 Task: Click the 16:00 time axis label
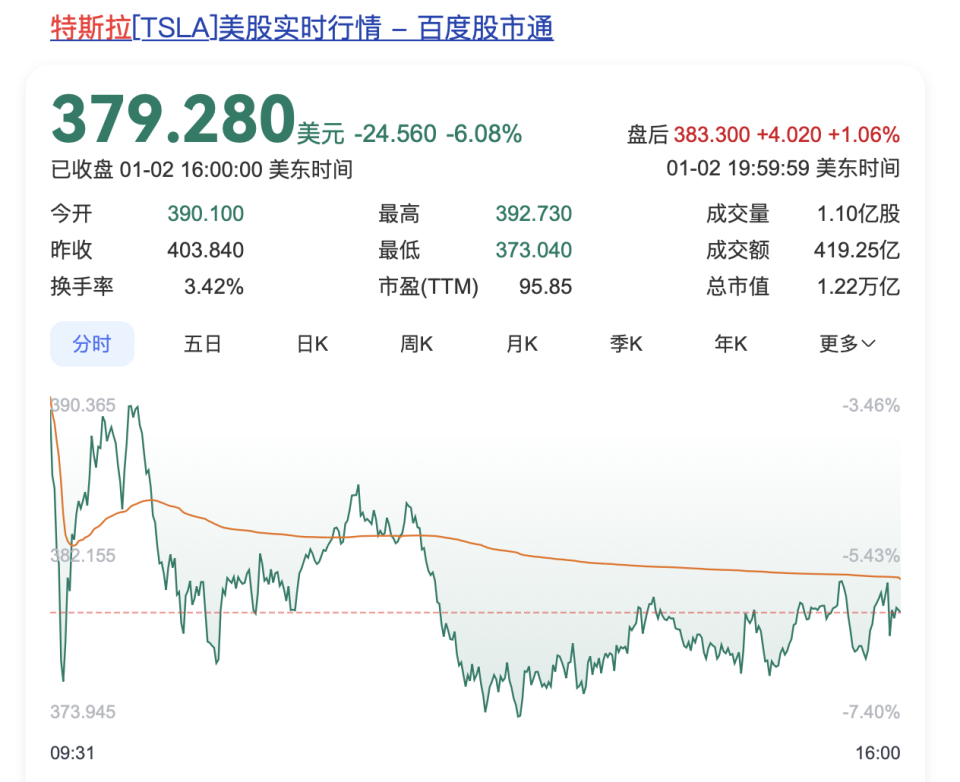877,753
